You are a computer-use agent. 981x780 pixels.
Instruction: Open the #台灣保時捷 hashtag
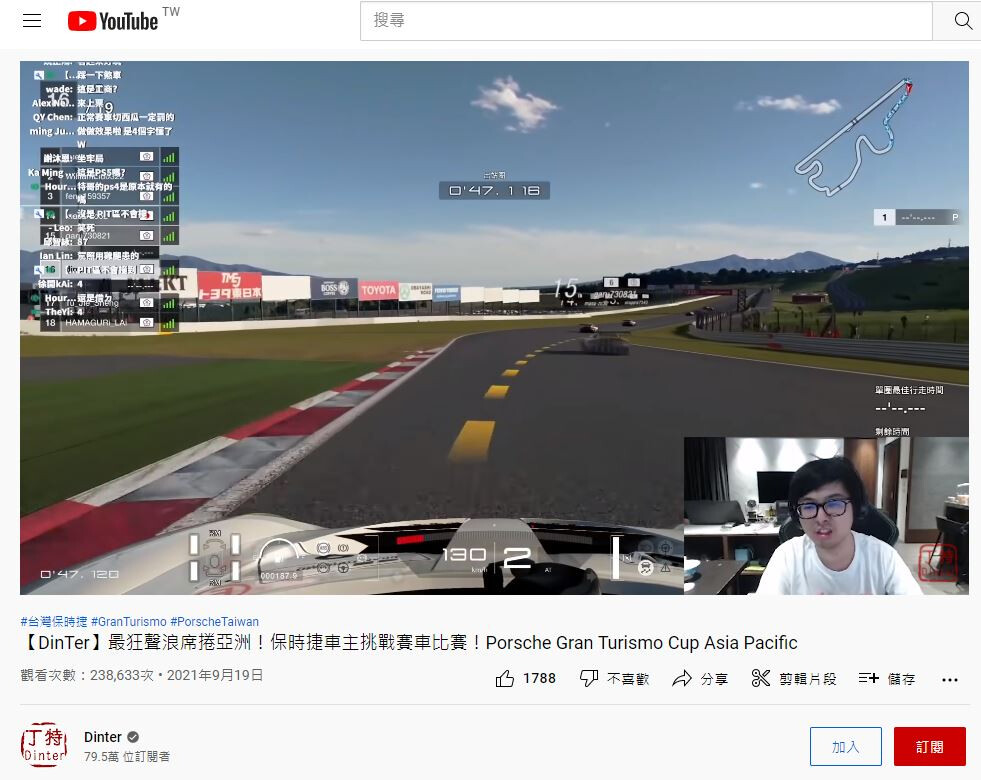click(x=53, y=621)
